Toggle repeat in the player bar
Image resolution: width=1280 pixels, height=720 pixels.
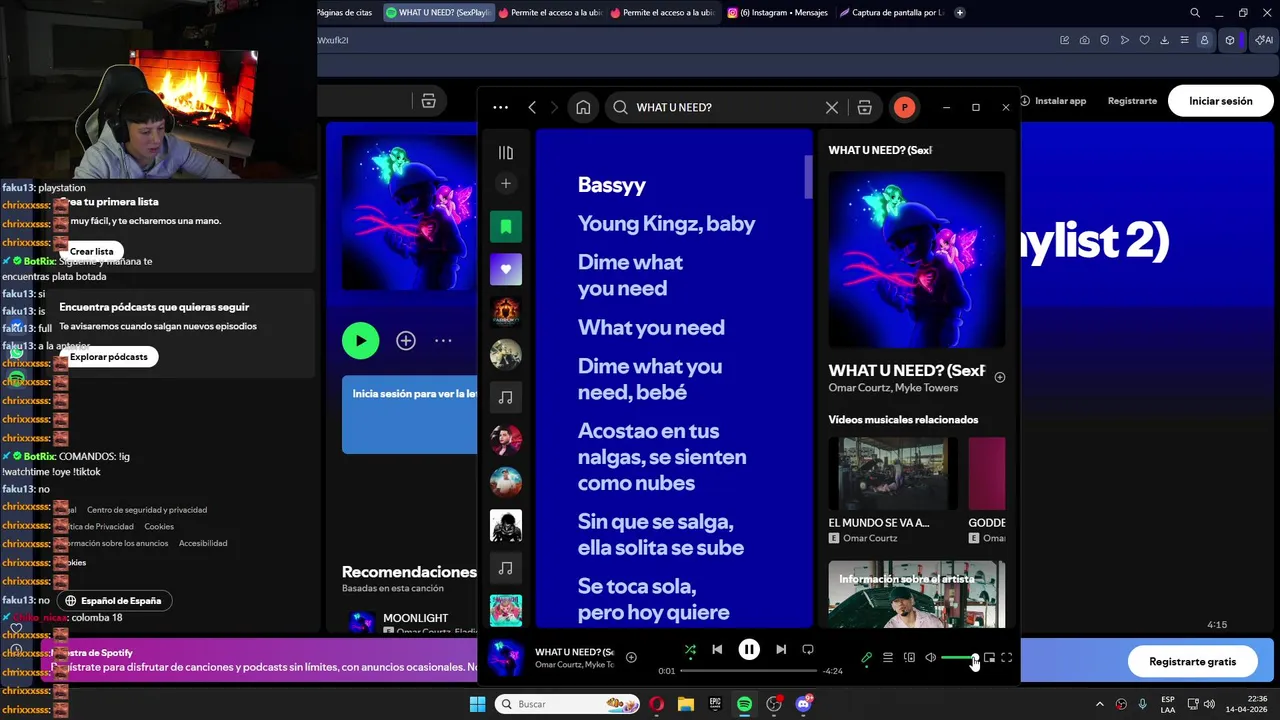(808, 649)
